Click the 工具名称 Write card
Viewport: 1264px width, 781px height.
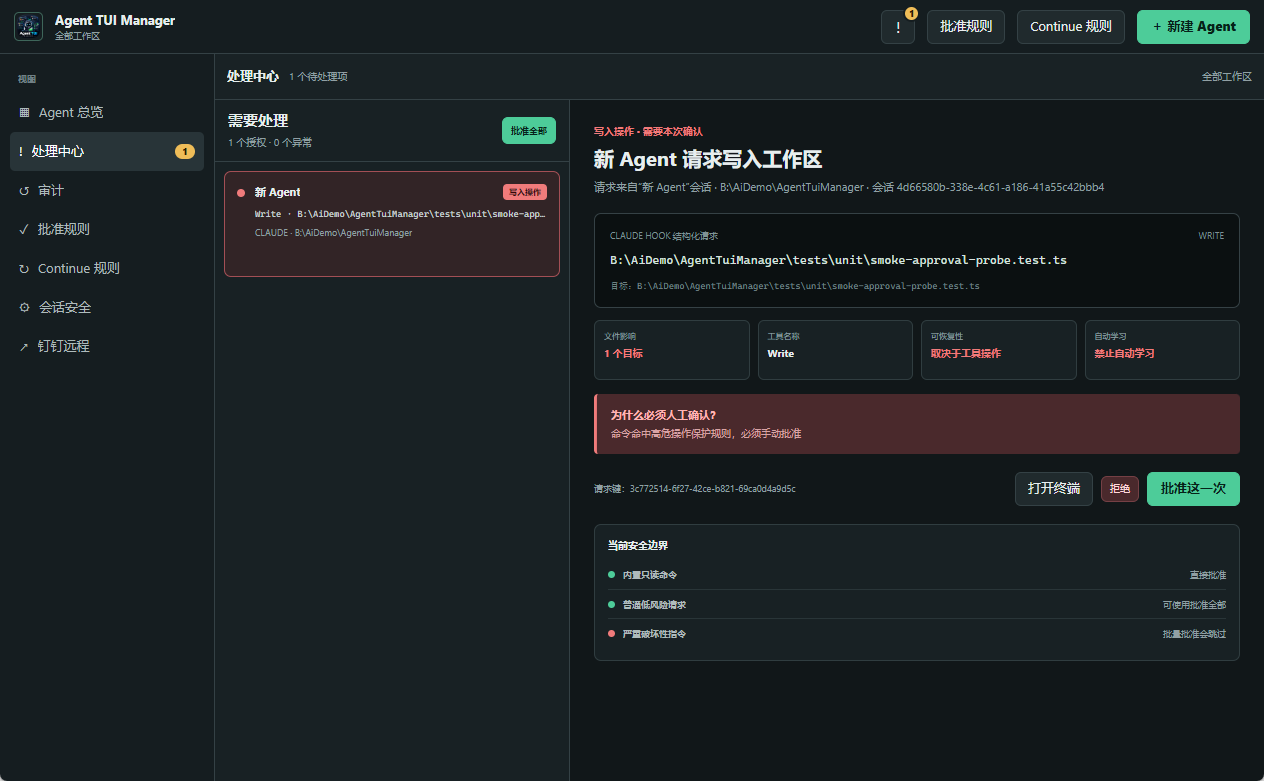pos(835,350)
